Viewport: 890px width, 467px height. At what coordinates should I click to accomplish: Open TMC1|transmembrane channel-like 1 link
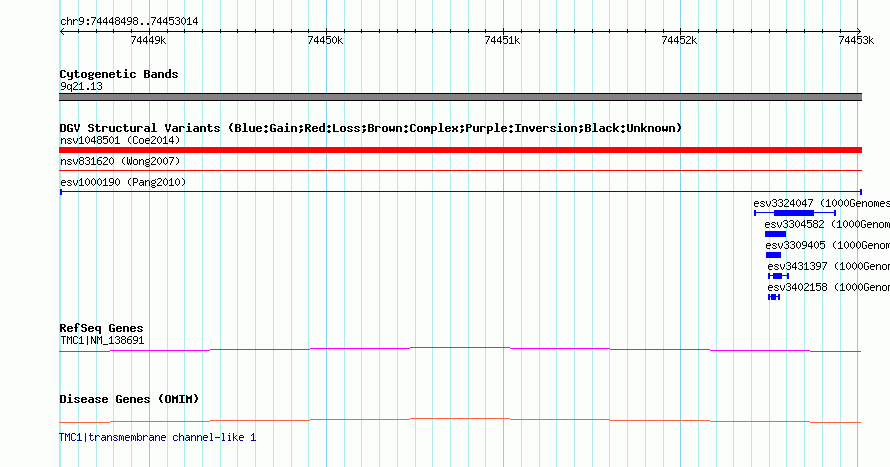158,437
